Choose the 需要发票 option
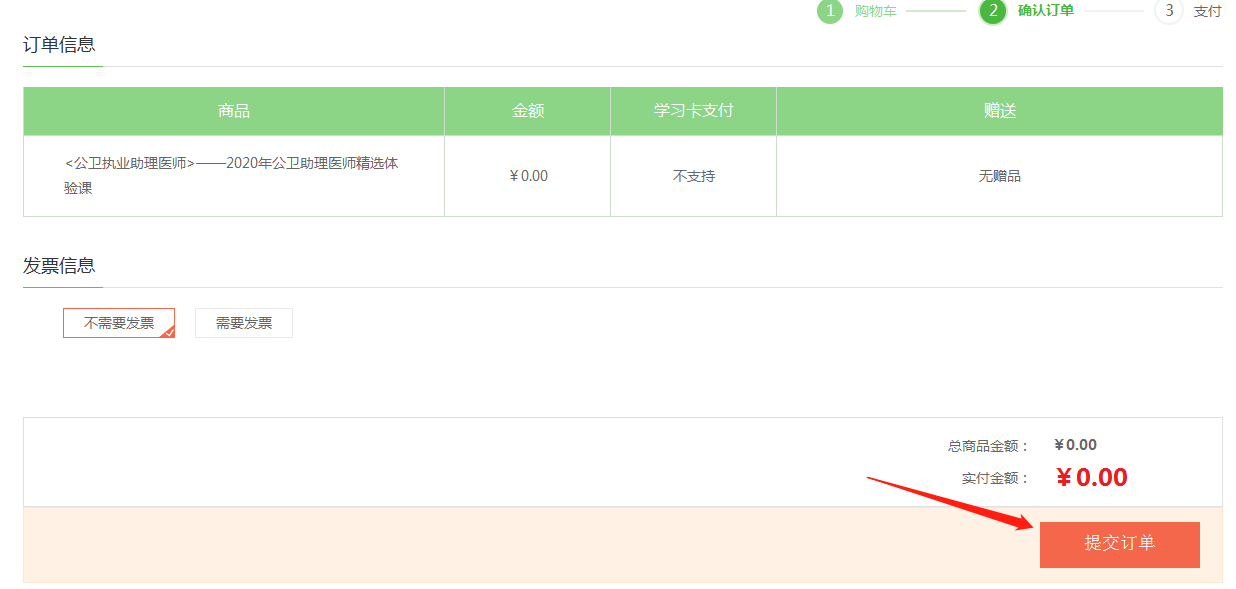The image size is (1236, 589). 244,323
